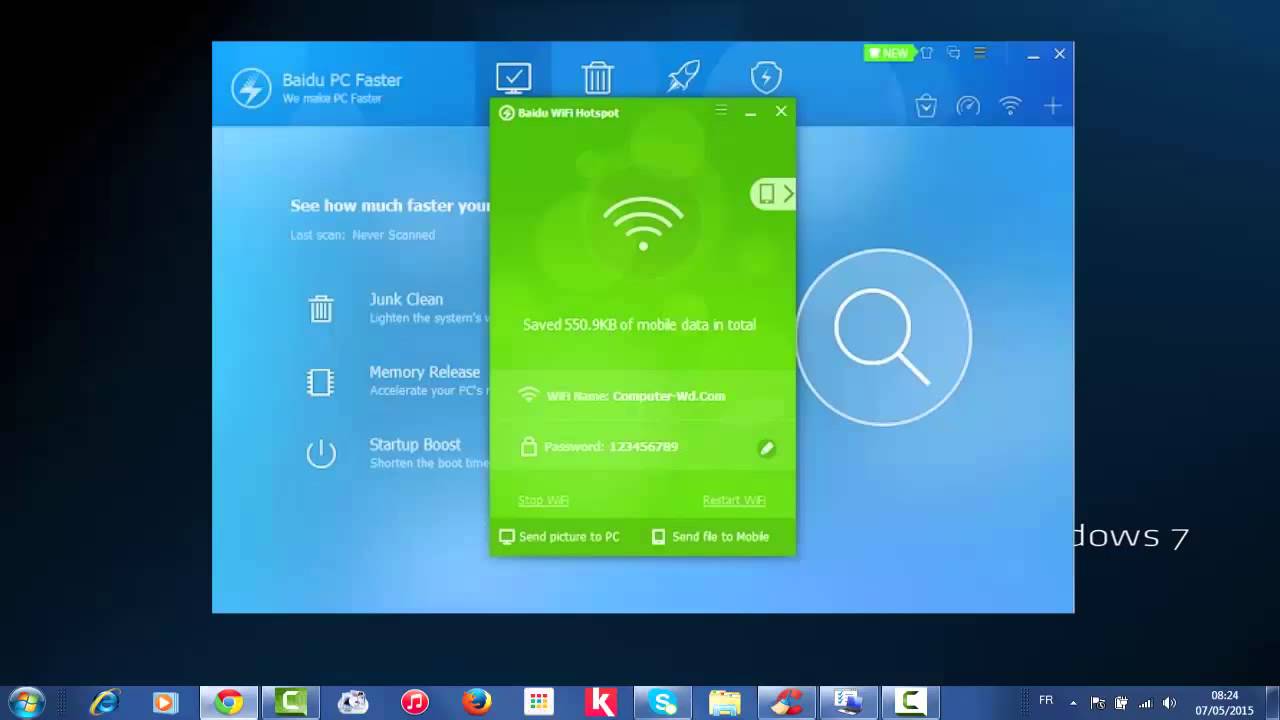Screen dimensions: 1280x720
Task: Click the Stop WiFi link
Action: pos(543,500)
